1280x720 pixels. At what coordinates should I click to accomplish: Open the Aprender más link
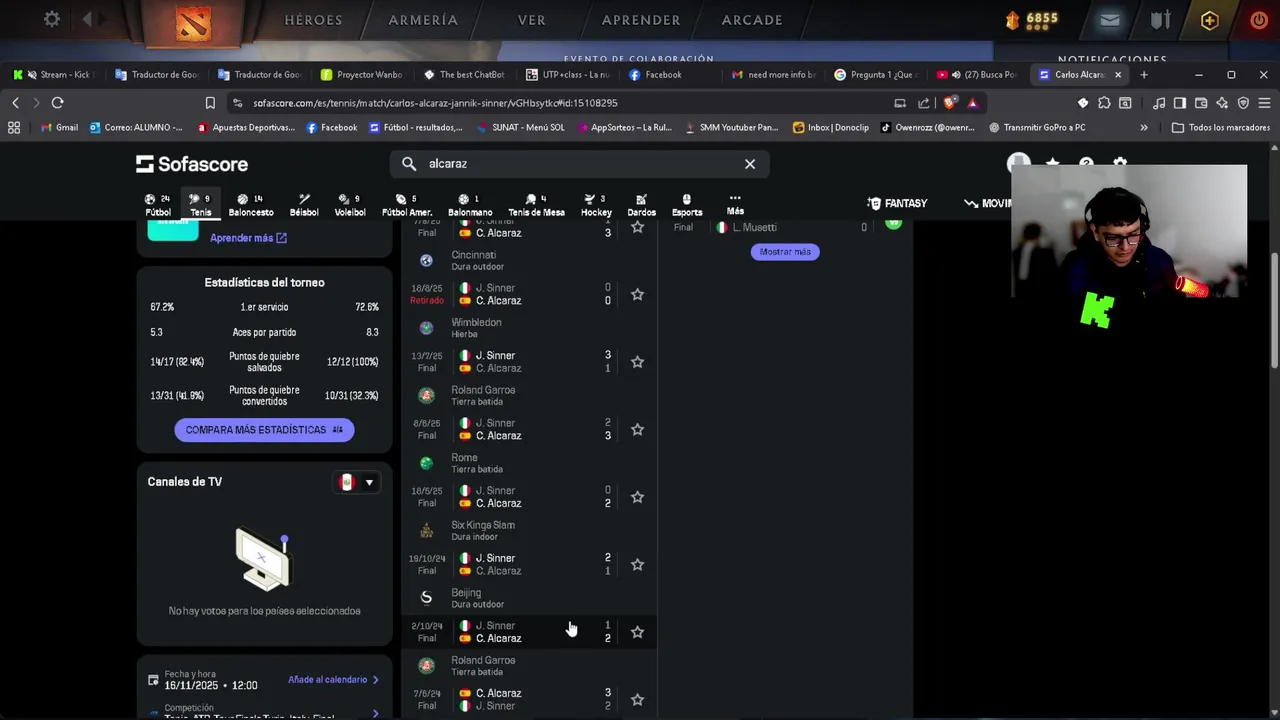click(248, 238)
